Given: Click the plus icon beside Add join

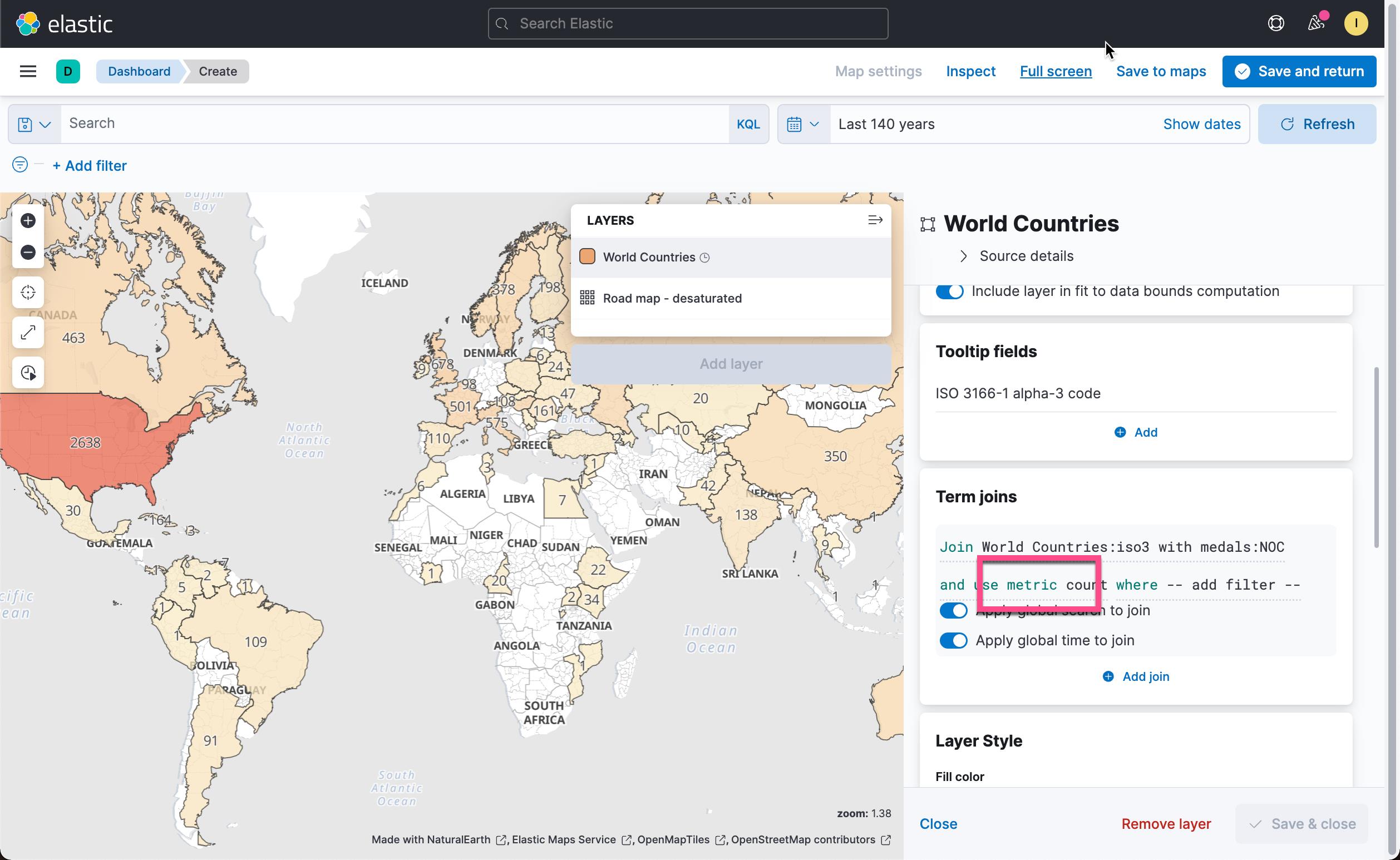Looking at the screenshot, I should (x=1108, y=676).
